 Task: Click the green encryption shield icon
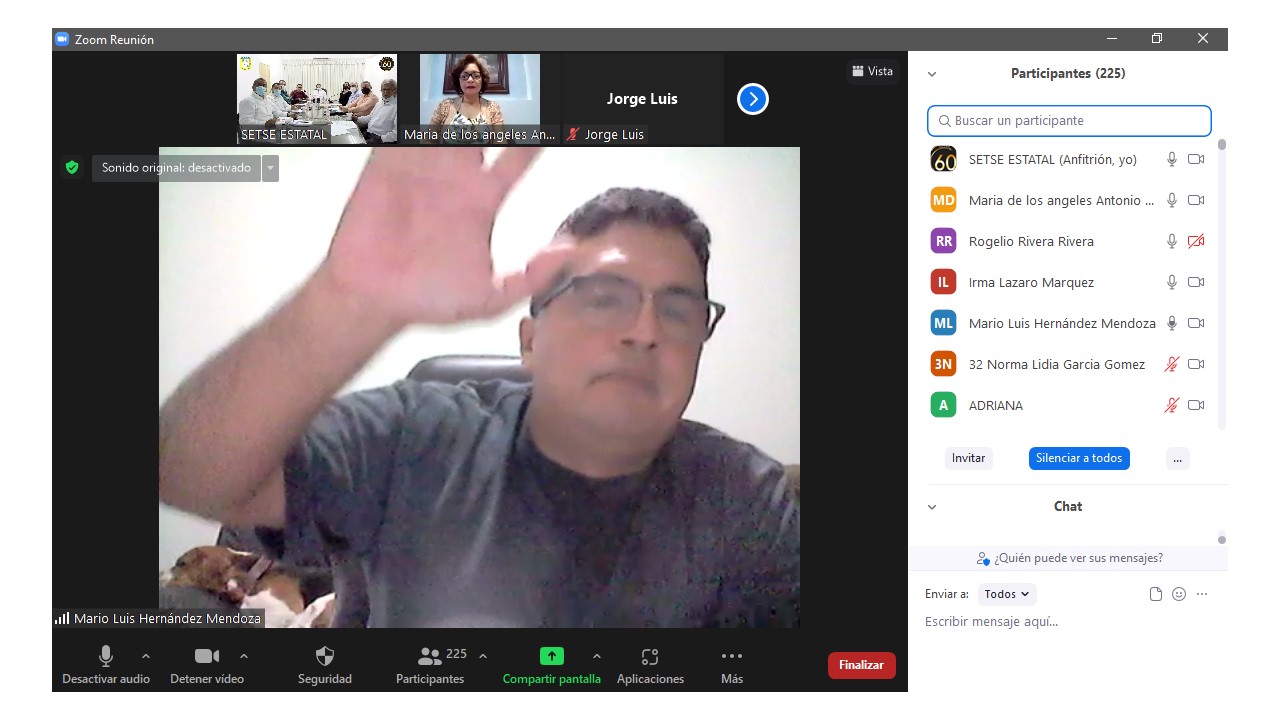[x=72, y=167]
